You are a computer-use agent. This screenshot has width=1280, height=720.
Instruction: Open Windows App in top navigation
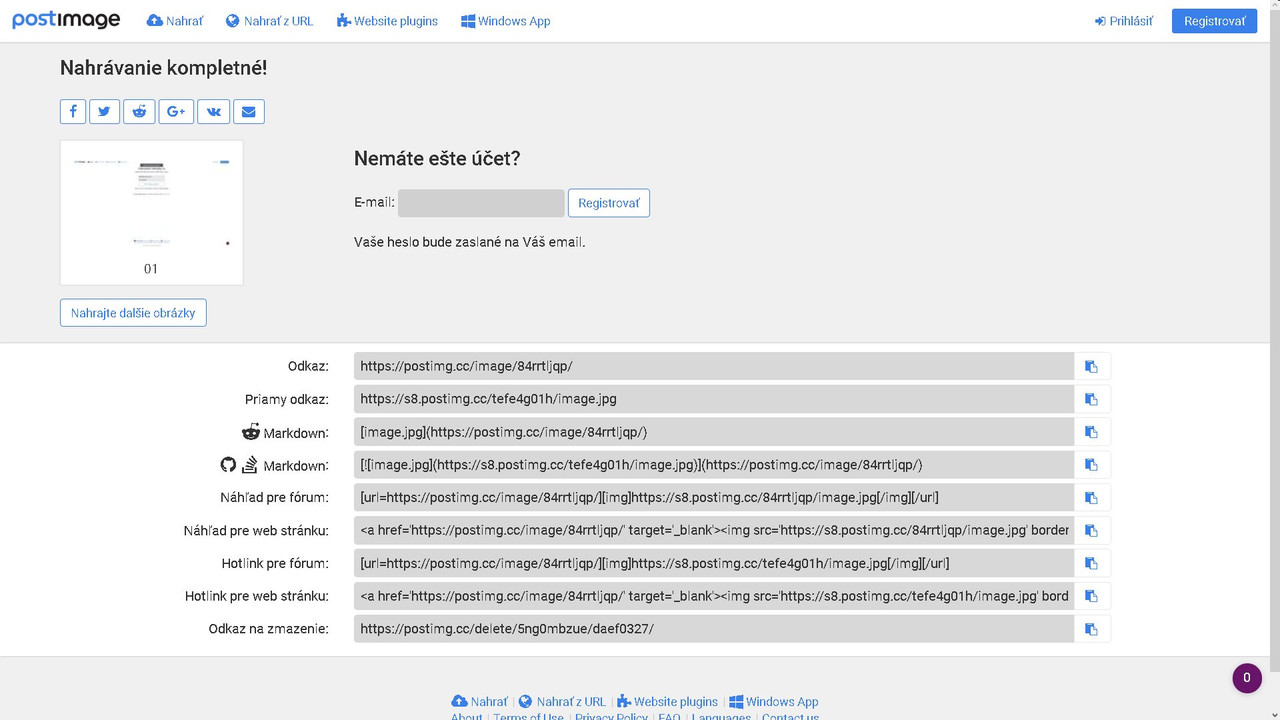click(505, 21)
